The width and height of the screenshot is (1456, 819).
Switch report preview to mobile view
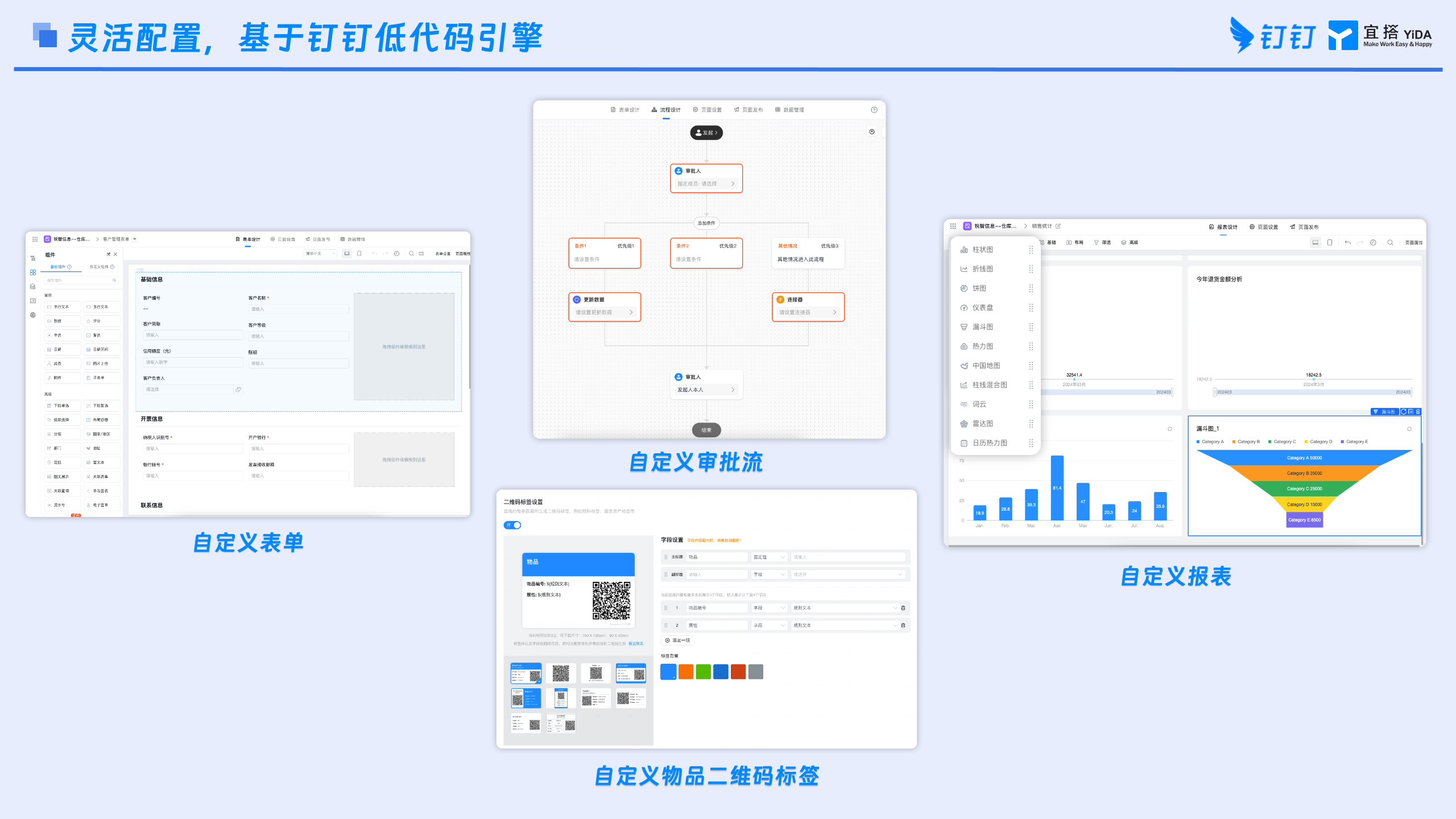pos(1330,242)
